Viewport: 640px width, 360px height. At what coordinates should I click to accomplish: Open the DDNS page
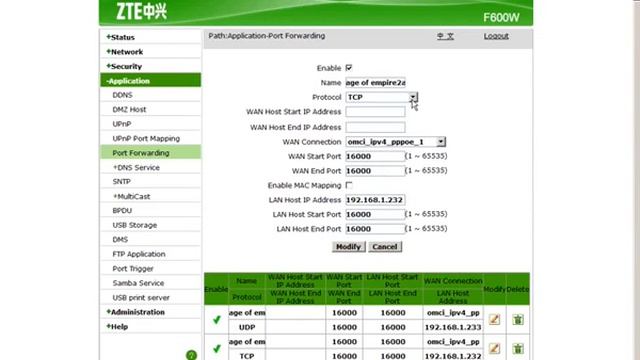[122, 95]
